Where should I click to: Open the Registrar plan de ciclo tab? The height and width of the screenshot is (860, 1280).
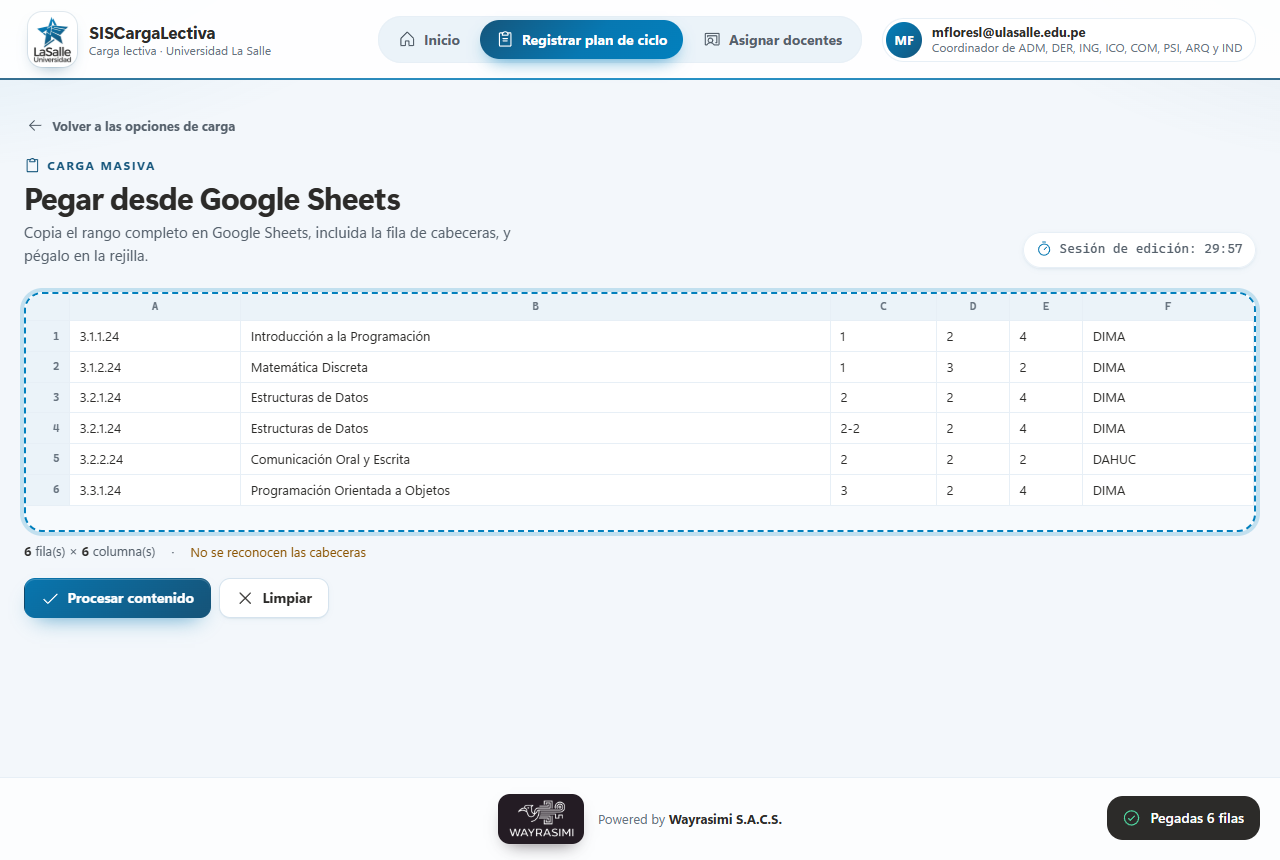point(581,40)
